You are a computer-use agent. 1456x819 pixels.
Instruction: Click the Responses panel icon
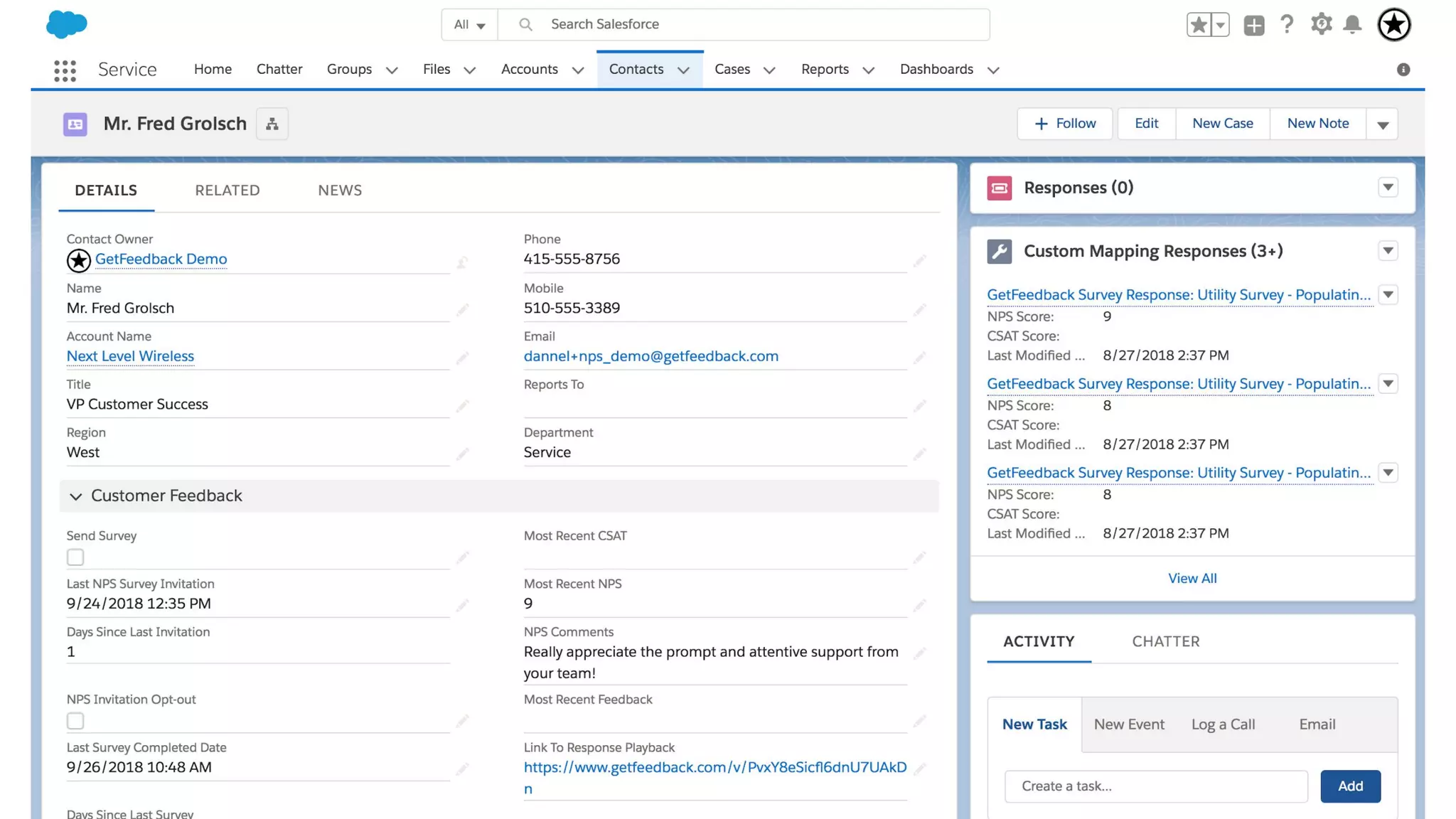click(x=1000, y=188)
